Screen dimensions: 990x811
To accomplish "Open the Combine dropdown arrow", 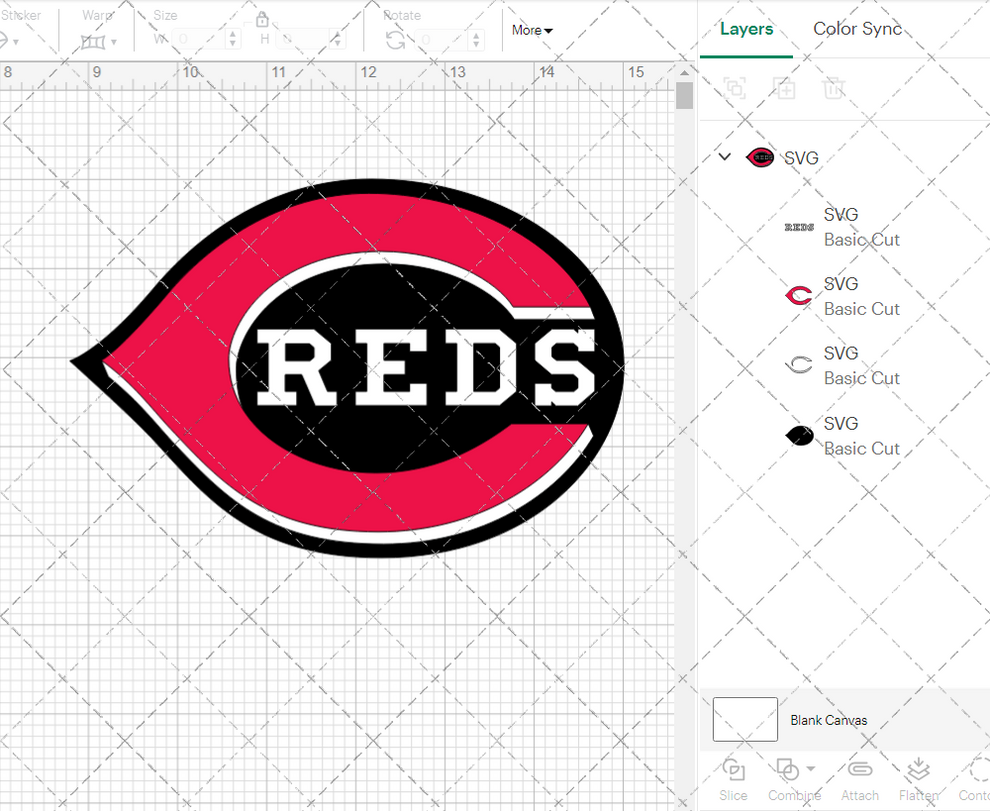I will pos(810,771).
